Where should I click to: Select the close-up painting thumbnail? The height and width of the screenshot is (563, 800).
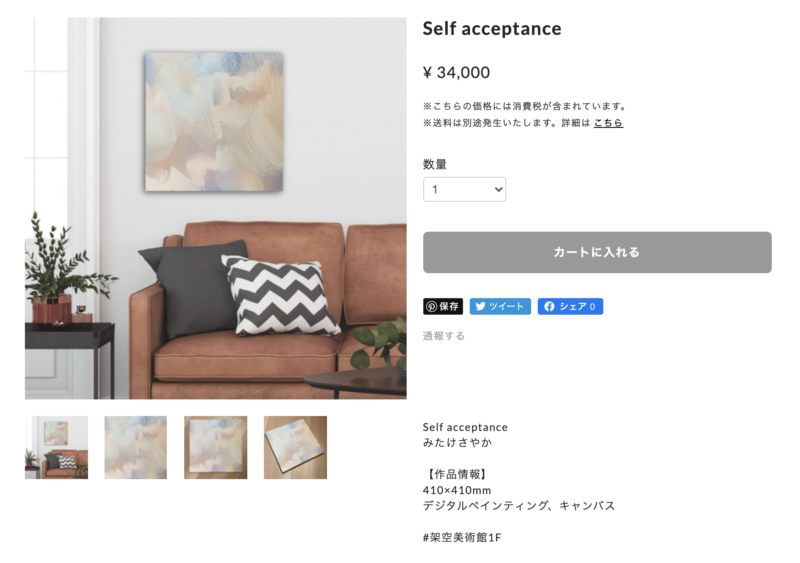136,447
